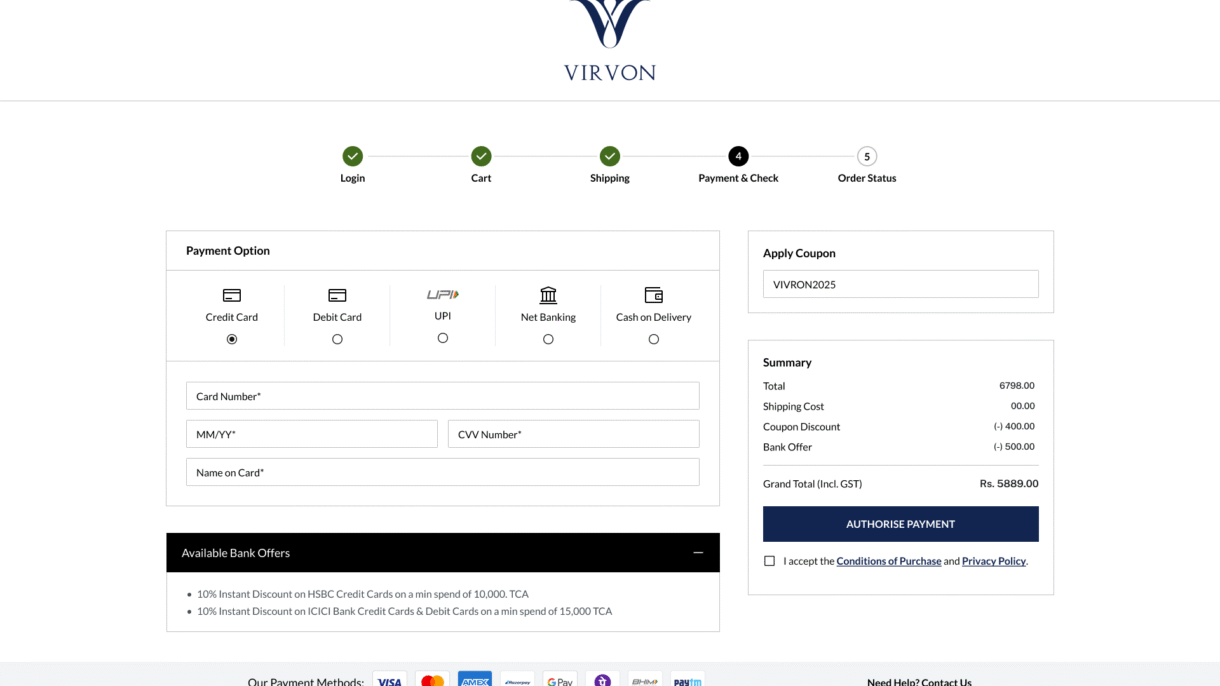Select the Cash on Delivery radio button
Image resolution: width=1220 pixels, height=686 pixels.
[653, 339]
